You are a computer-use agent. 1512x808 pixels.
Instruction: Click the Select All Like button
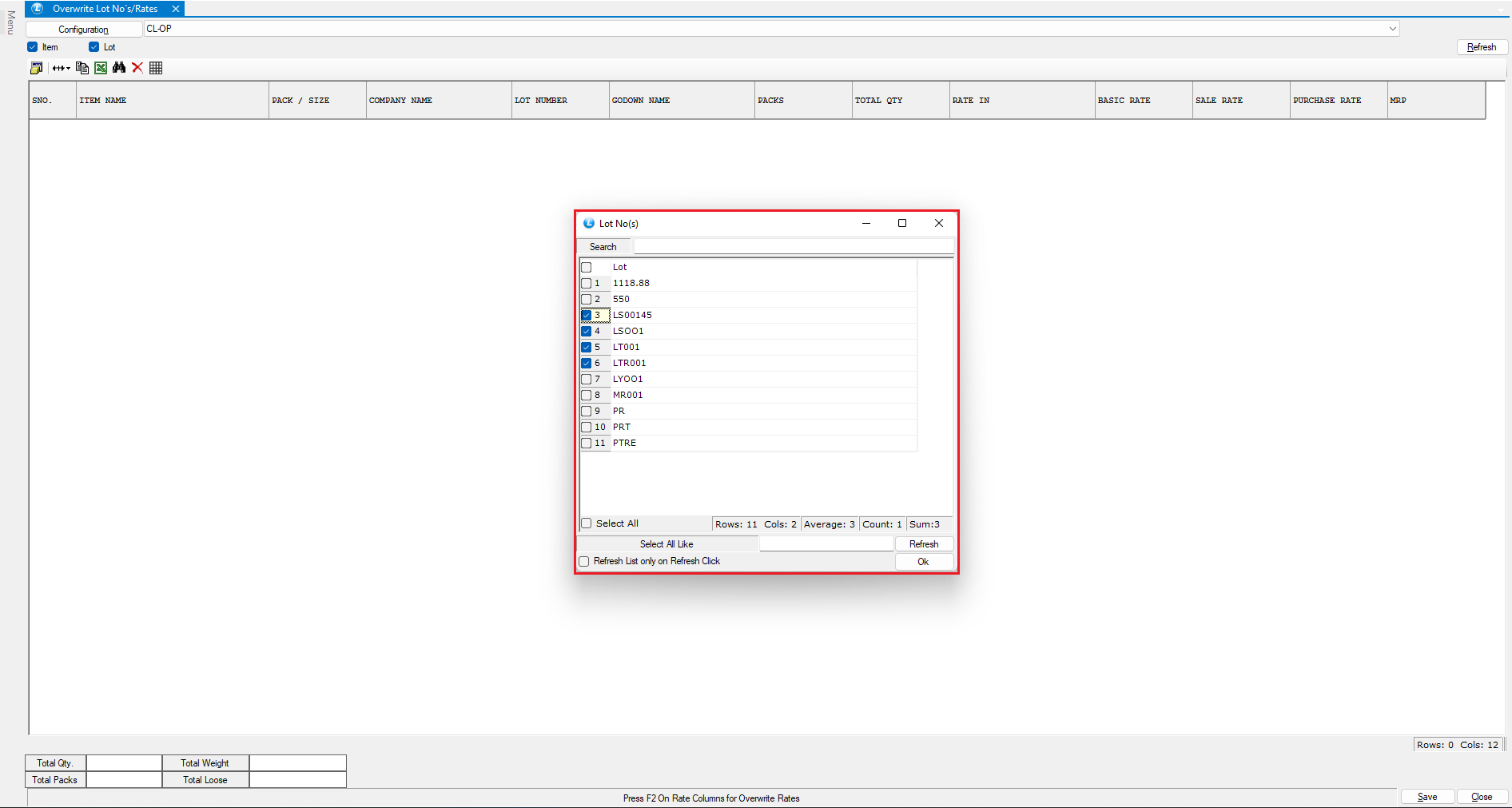point(666,544)
